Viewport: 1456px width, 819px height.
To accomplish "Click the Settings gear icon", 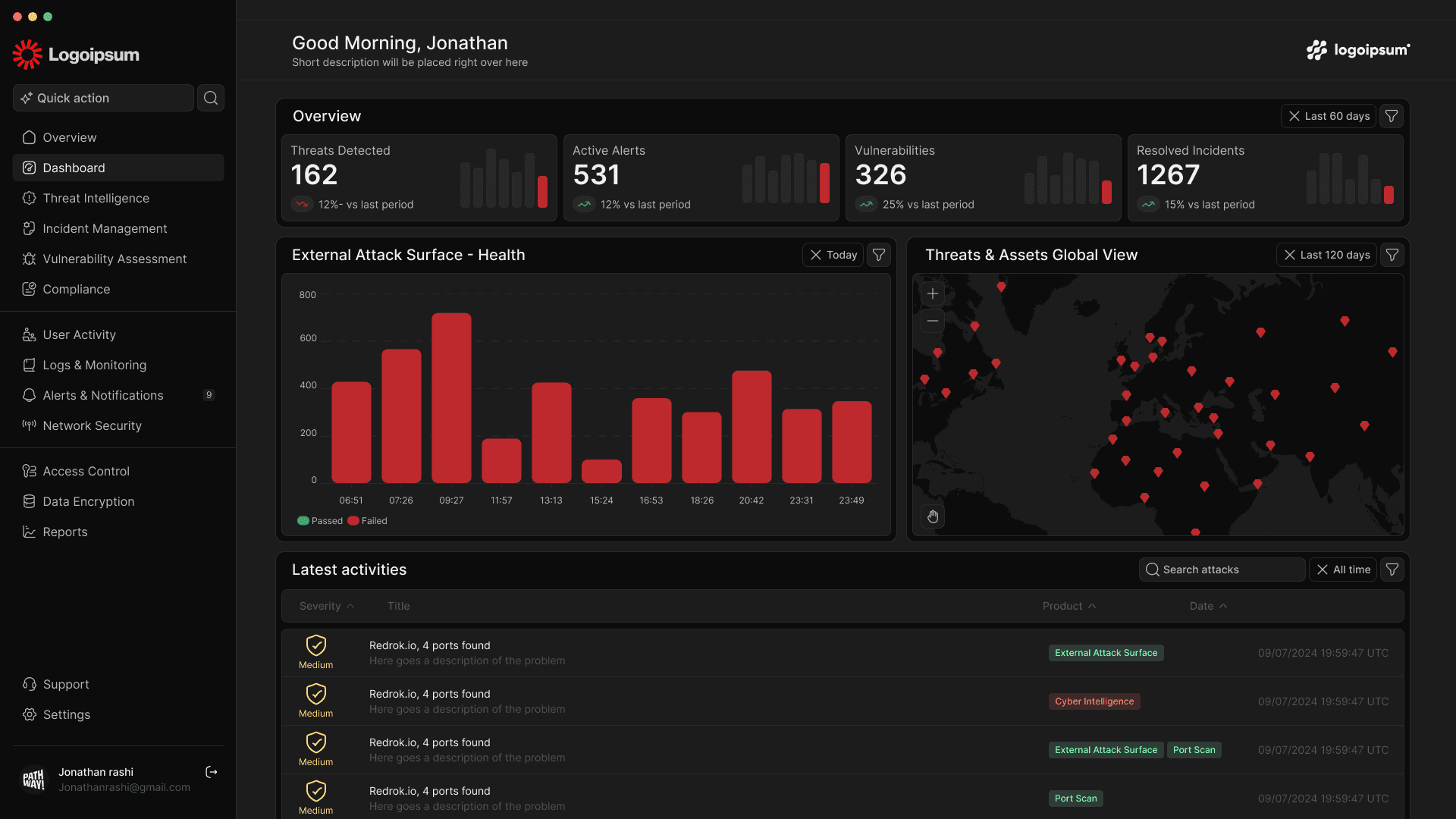I will pos(30,714).
